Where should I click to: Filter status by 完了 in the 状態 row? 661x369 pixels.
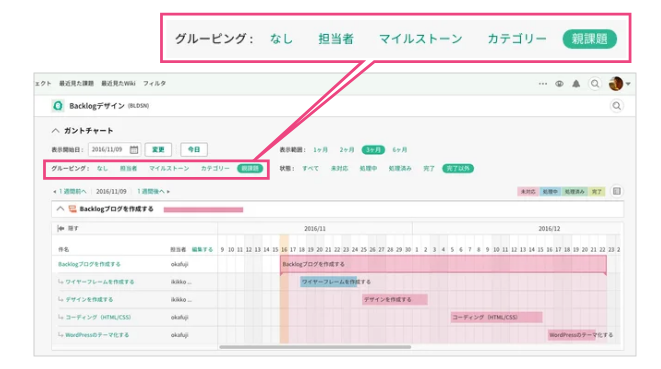[429, 168]
